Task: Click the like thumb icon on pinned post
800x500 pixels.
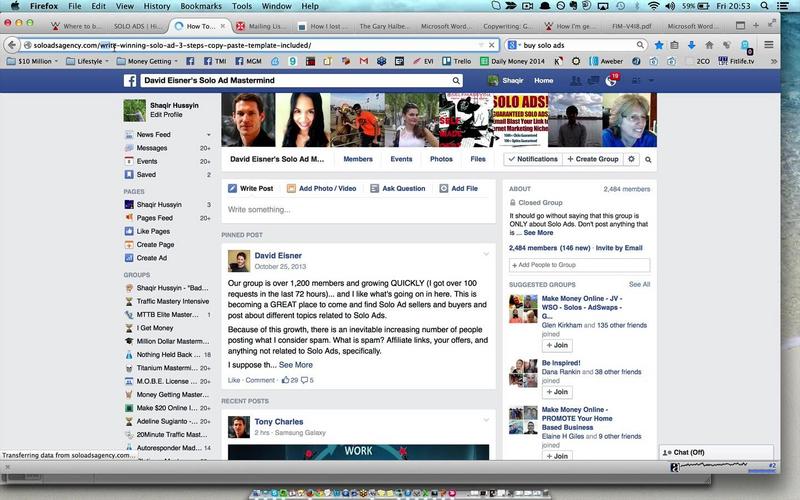Action: pos(285,380)
